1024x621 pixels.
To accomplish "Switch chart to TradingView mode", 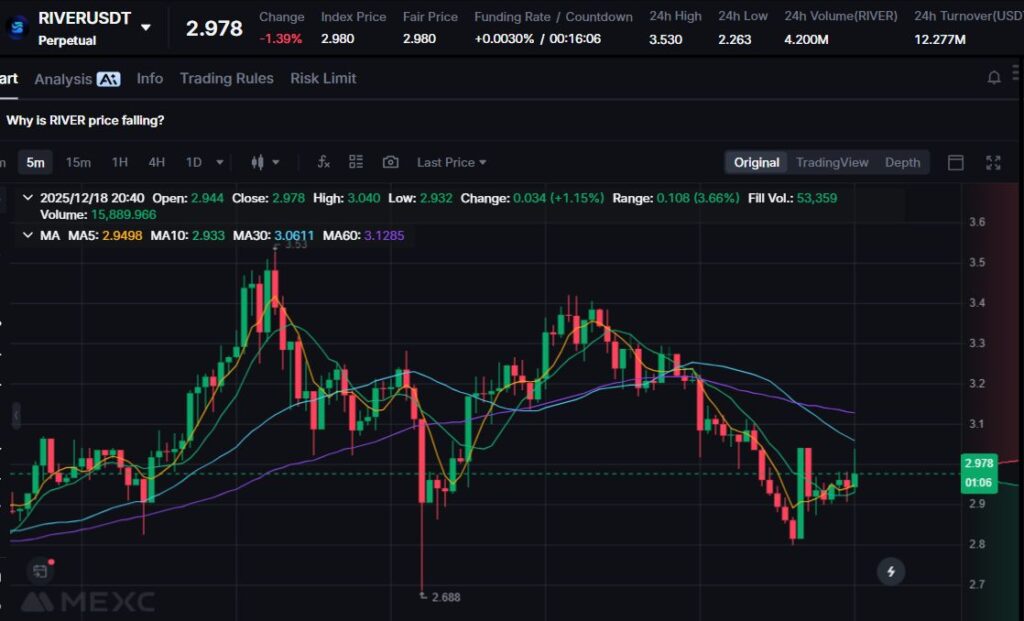I will tap(832, 162).
